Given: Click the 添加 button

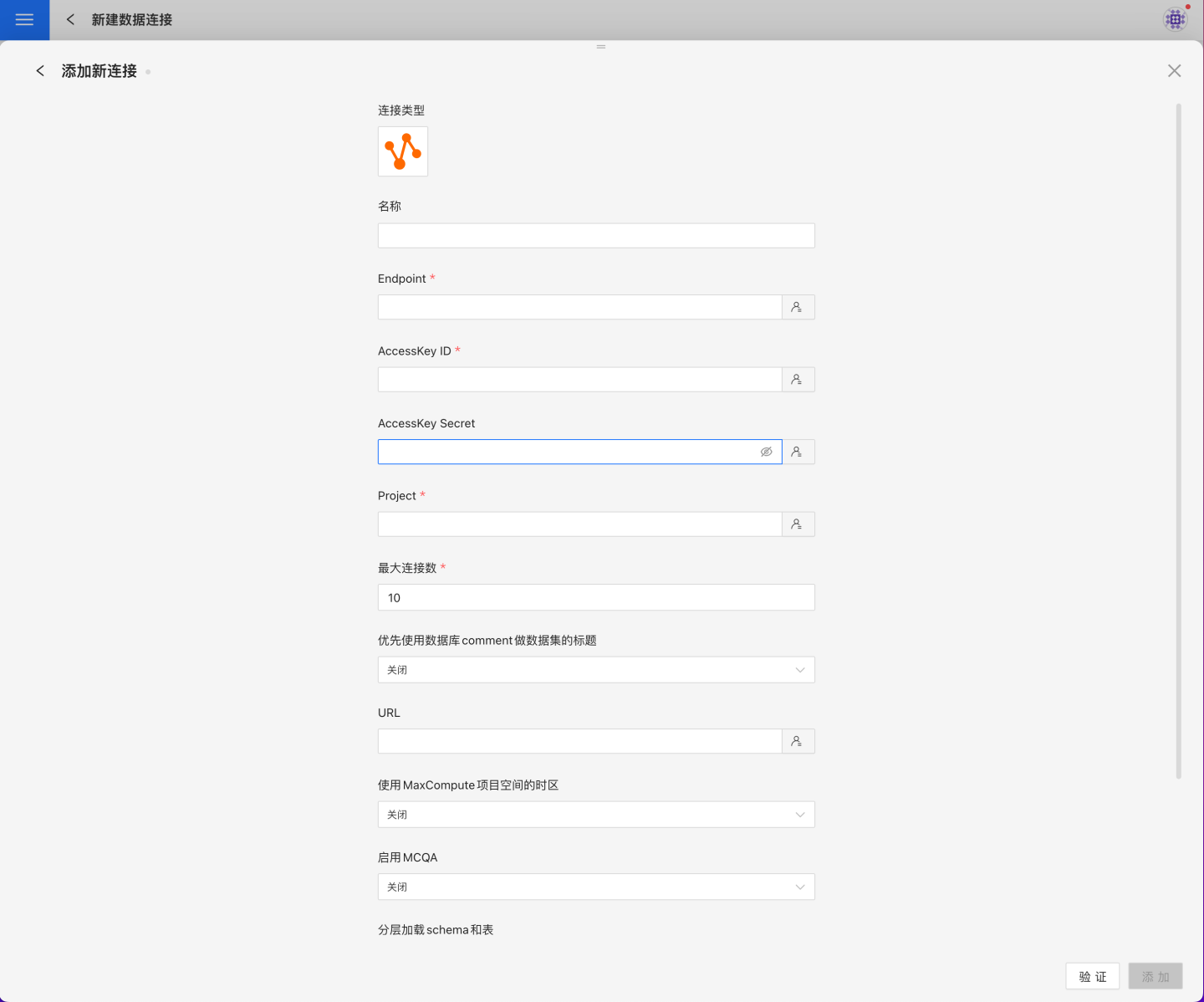Looking at the screenshot, I should pos(1155,976).
